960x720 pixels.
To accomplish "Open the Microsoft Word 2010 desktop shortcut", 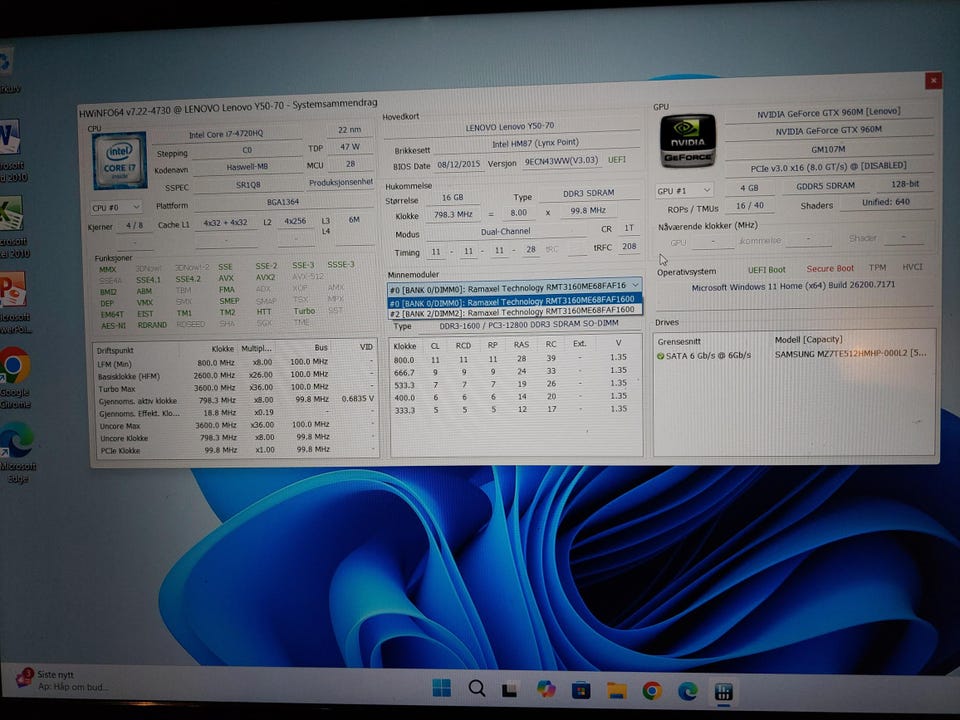I will coord(12,151).
